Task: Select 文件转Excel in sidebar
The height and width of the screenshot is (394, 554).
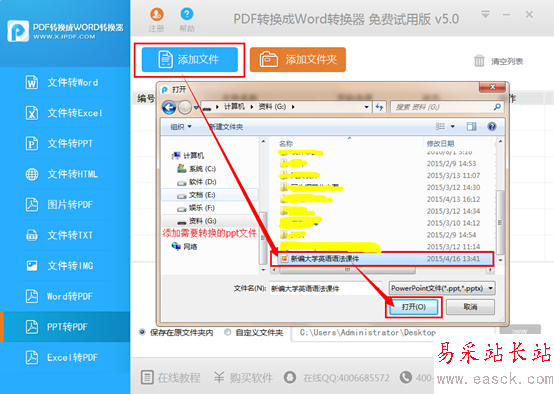Action: coord(65,113)
